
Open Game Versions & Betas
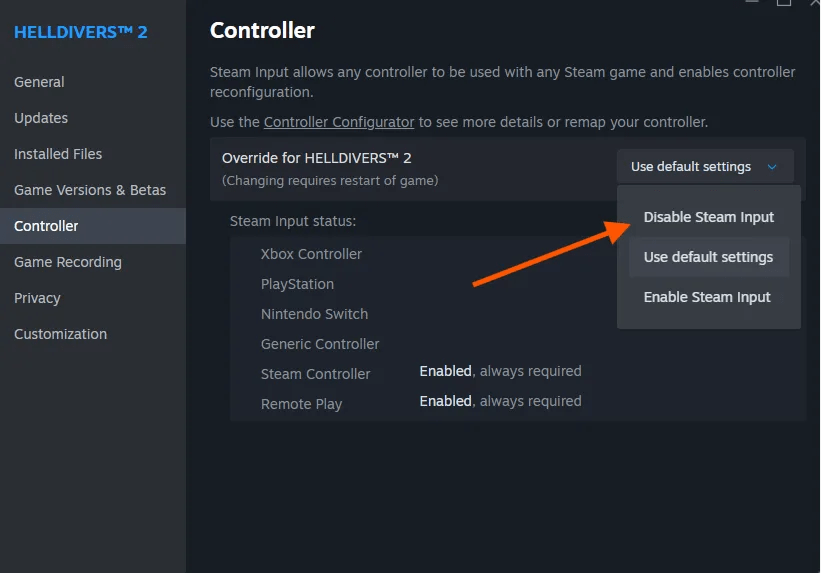tap(90, 190)
